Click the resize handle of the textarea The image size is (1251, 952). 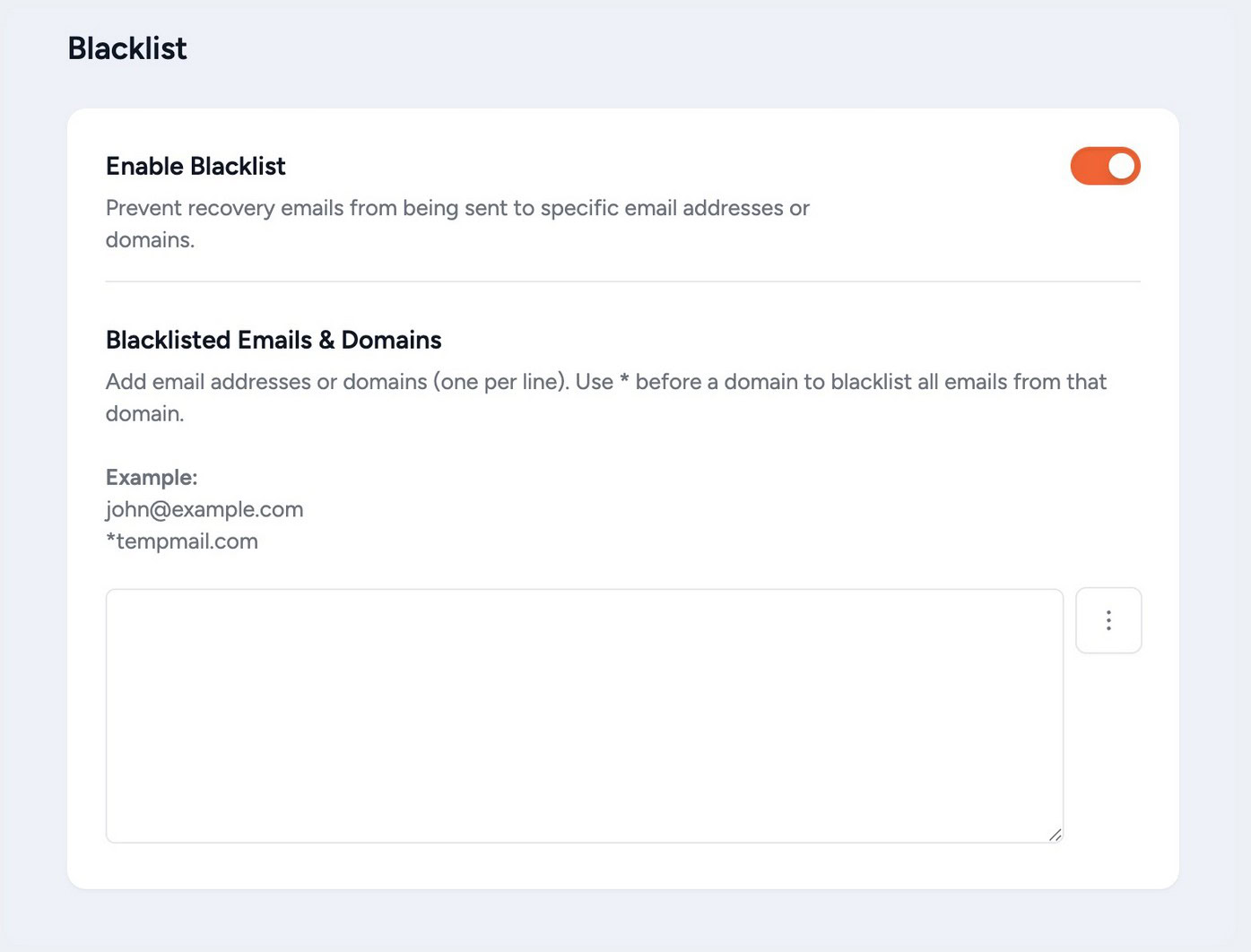[1056, 835]
